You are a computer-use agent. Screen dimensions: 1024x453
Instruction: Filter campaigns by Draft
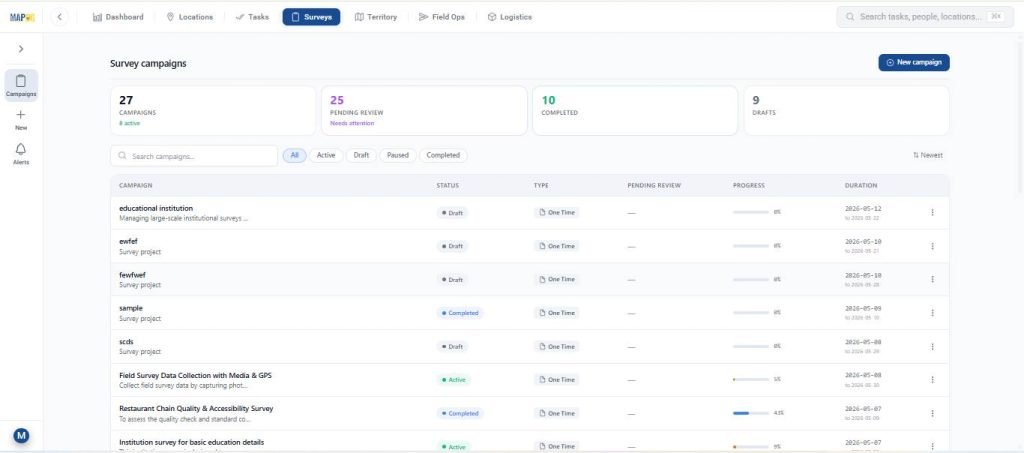[x=361, y=155]
